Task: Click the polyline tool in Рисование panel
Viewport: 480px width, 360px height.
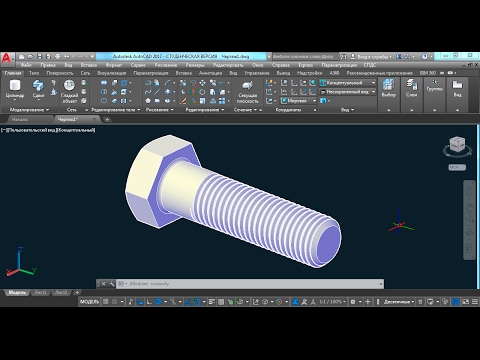Action: tap(148, 83)
